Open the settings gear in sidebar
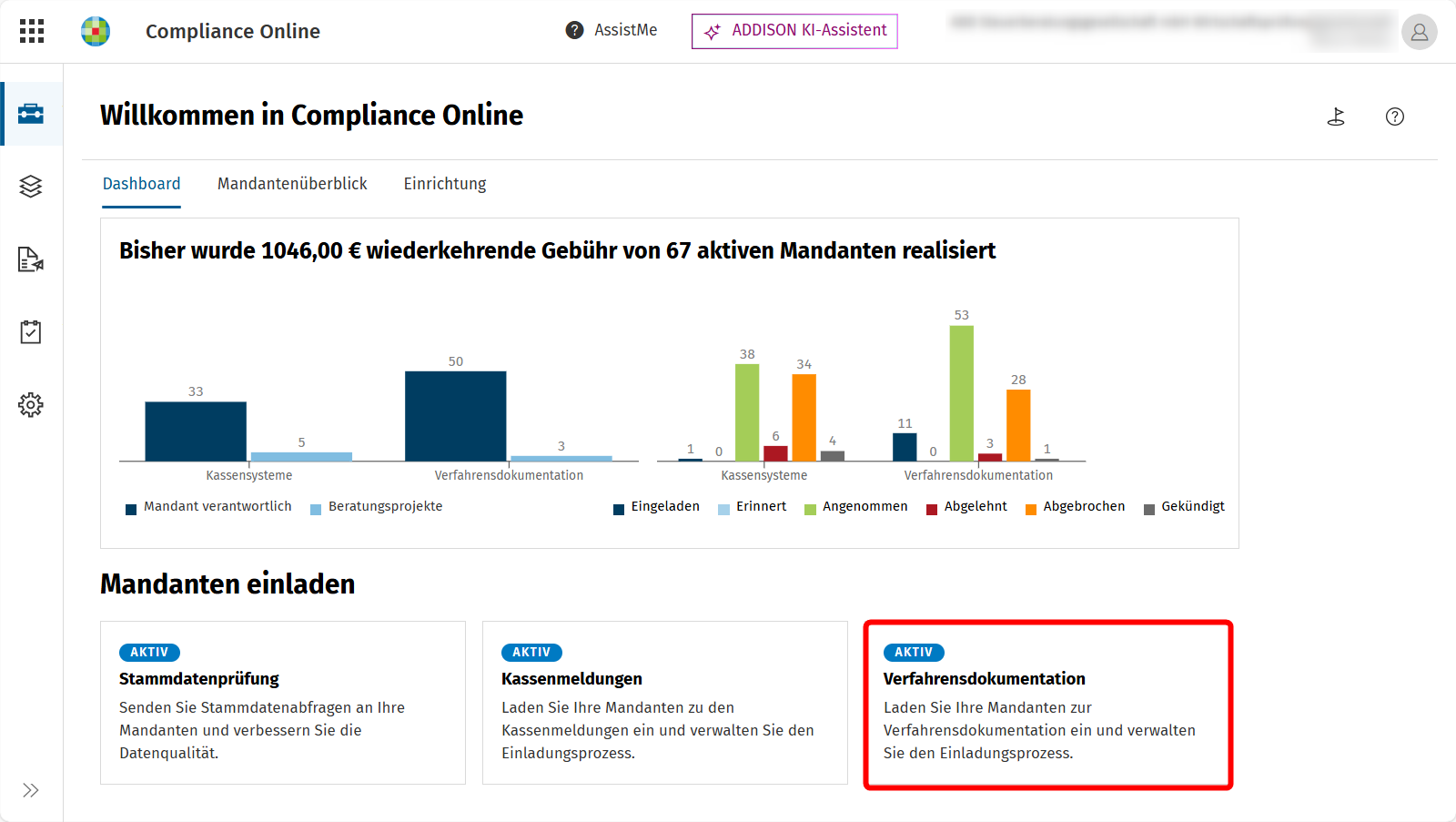Image resolution: width=1456 pixels, height=822 pixels. [31, 405]
